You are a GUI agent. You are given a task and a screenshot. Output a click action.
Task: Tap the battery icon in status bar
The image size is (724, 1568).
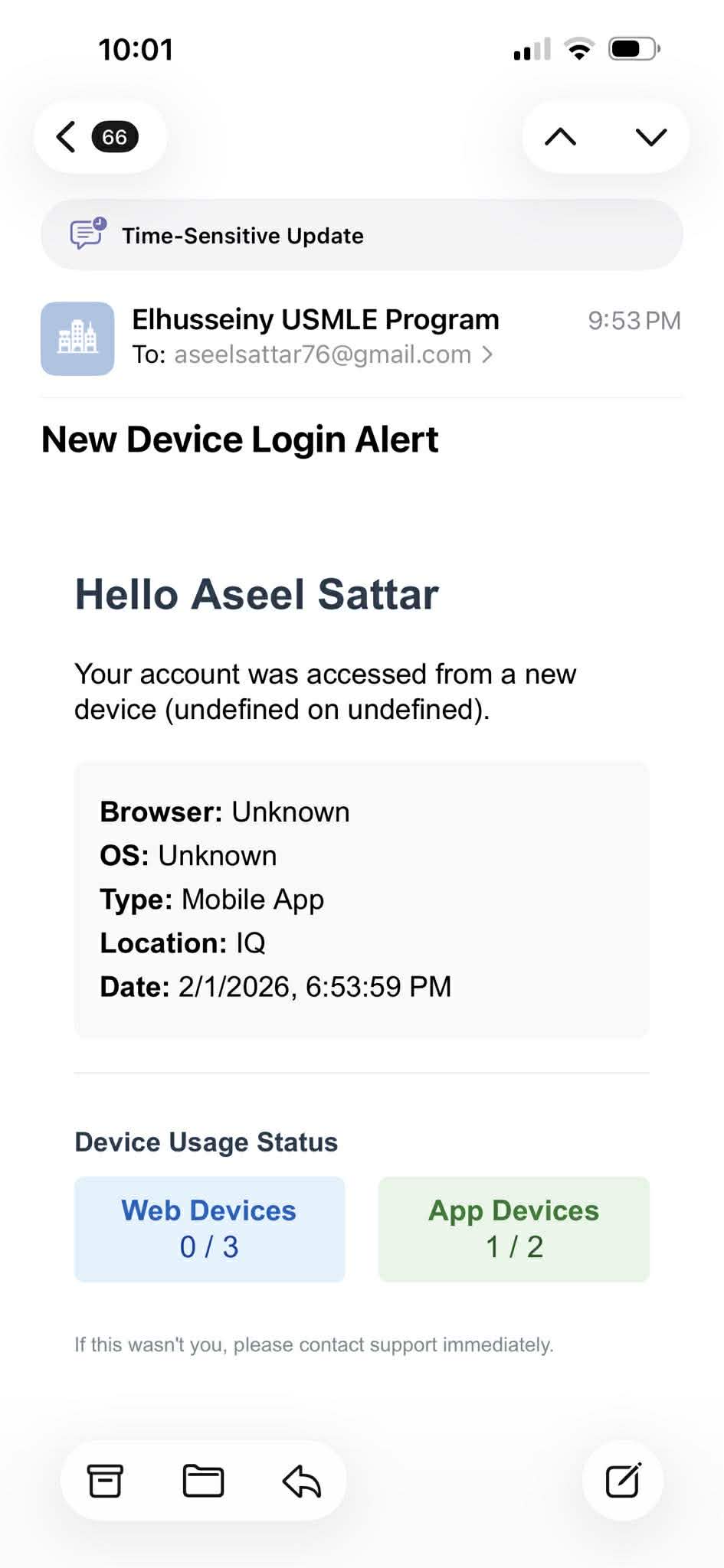[633, 50]
